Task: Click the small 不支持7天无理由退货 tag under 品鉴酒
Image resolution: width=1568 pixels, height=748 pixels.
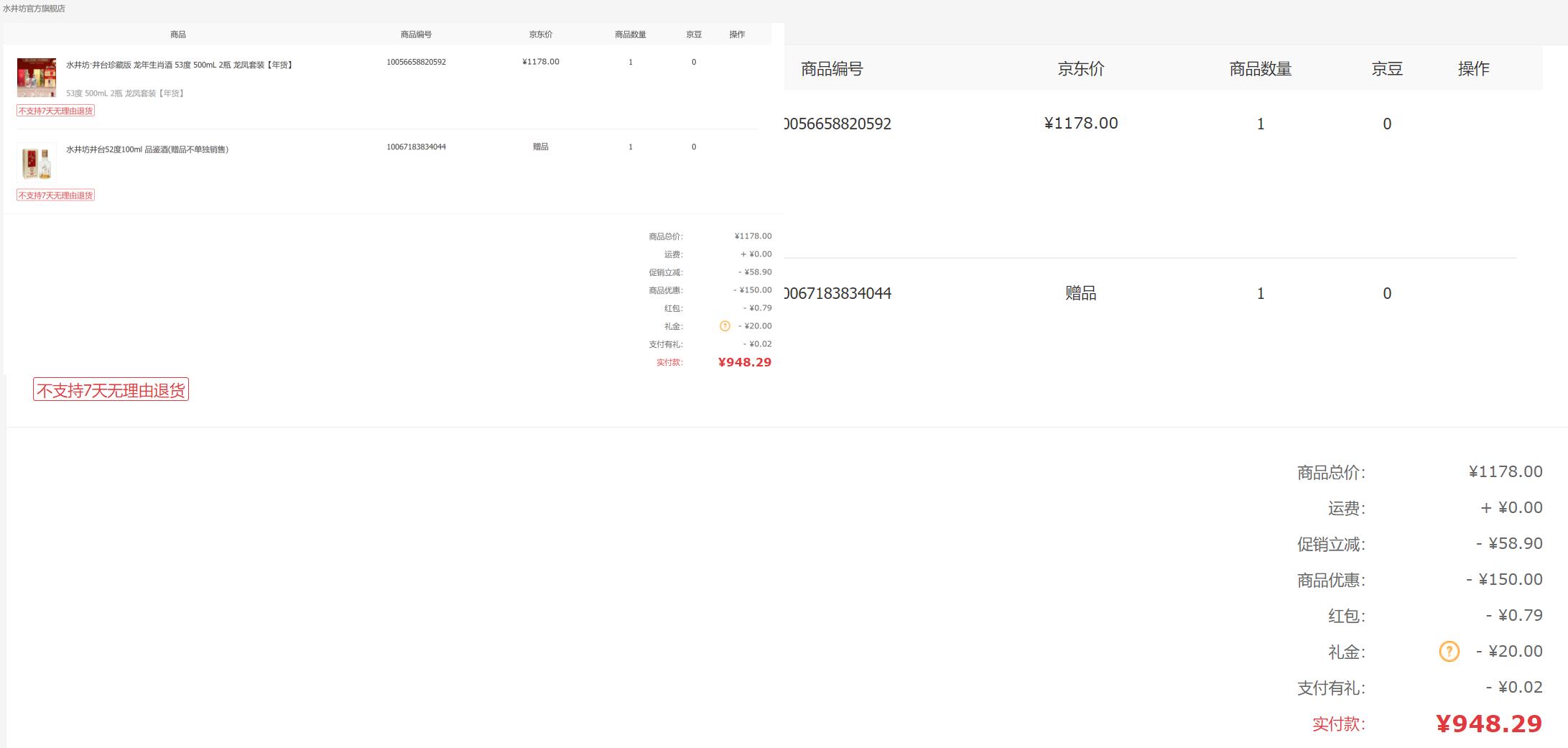Action: pyautogui.click(x=56, y=195)
